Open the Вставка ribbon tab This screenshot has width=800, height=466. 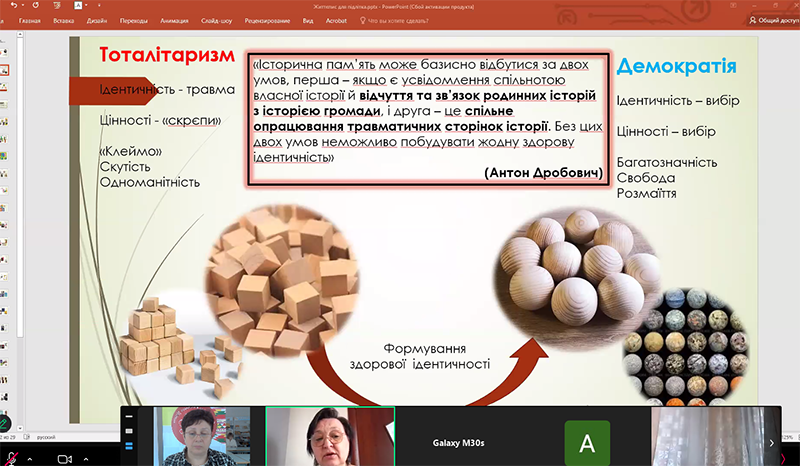[x=63, y=21]
